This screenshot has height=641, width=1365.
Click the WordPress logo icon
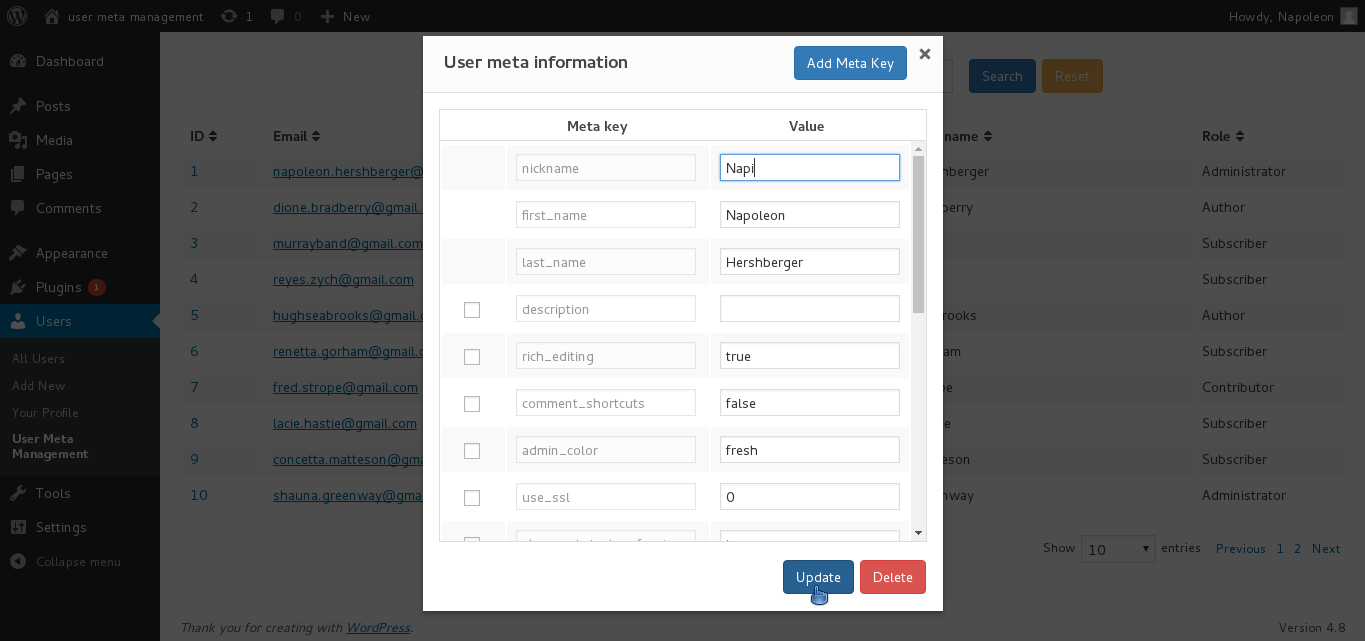point(19,16)
